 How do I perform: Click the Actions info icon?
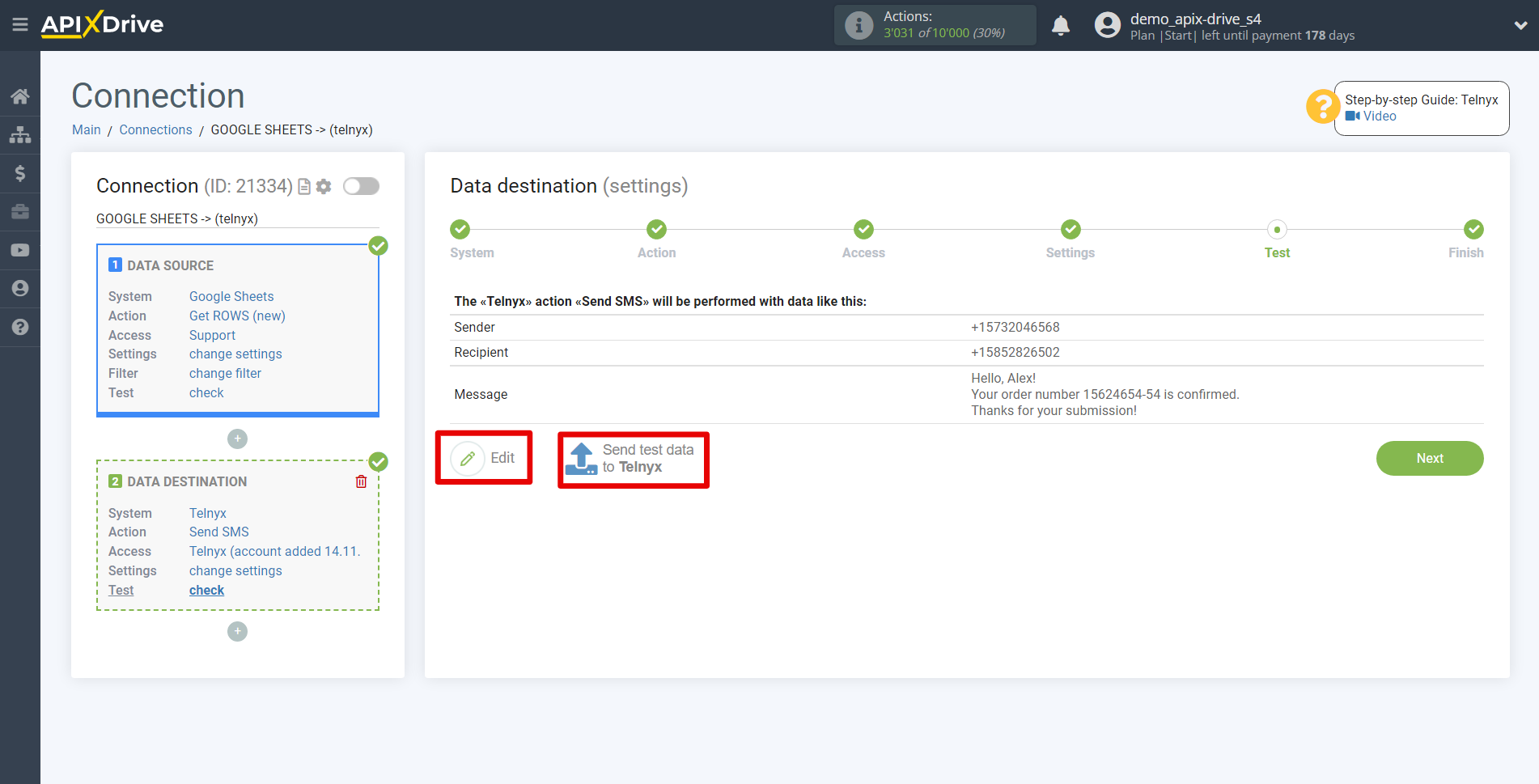point(859,25)
